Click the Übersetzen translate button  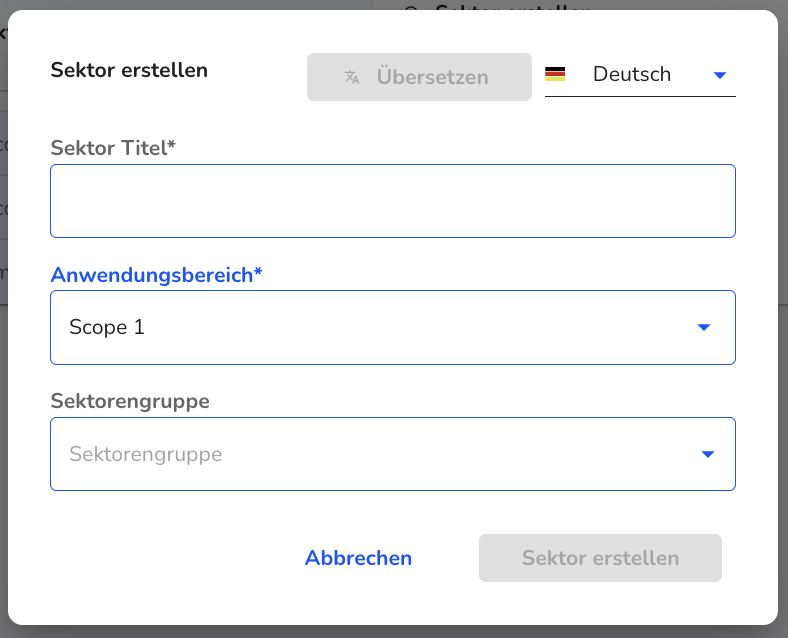coord(419,77)
